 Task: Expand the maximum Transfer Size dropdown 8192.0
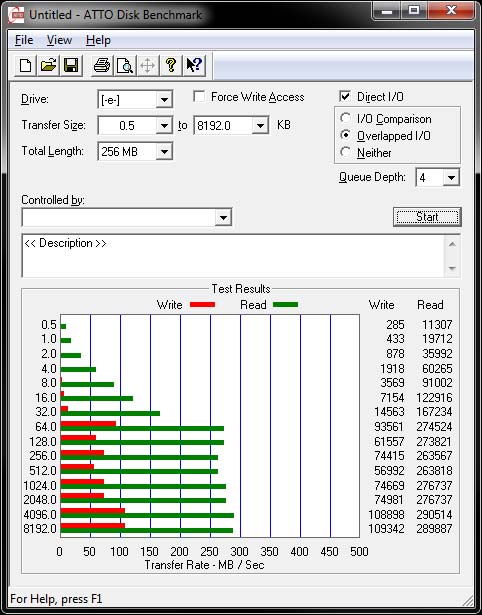[260, 126]
